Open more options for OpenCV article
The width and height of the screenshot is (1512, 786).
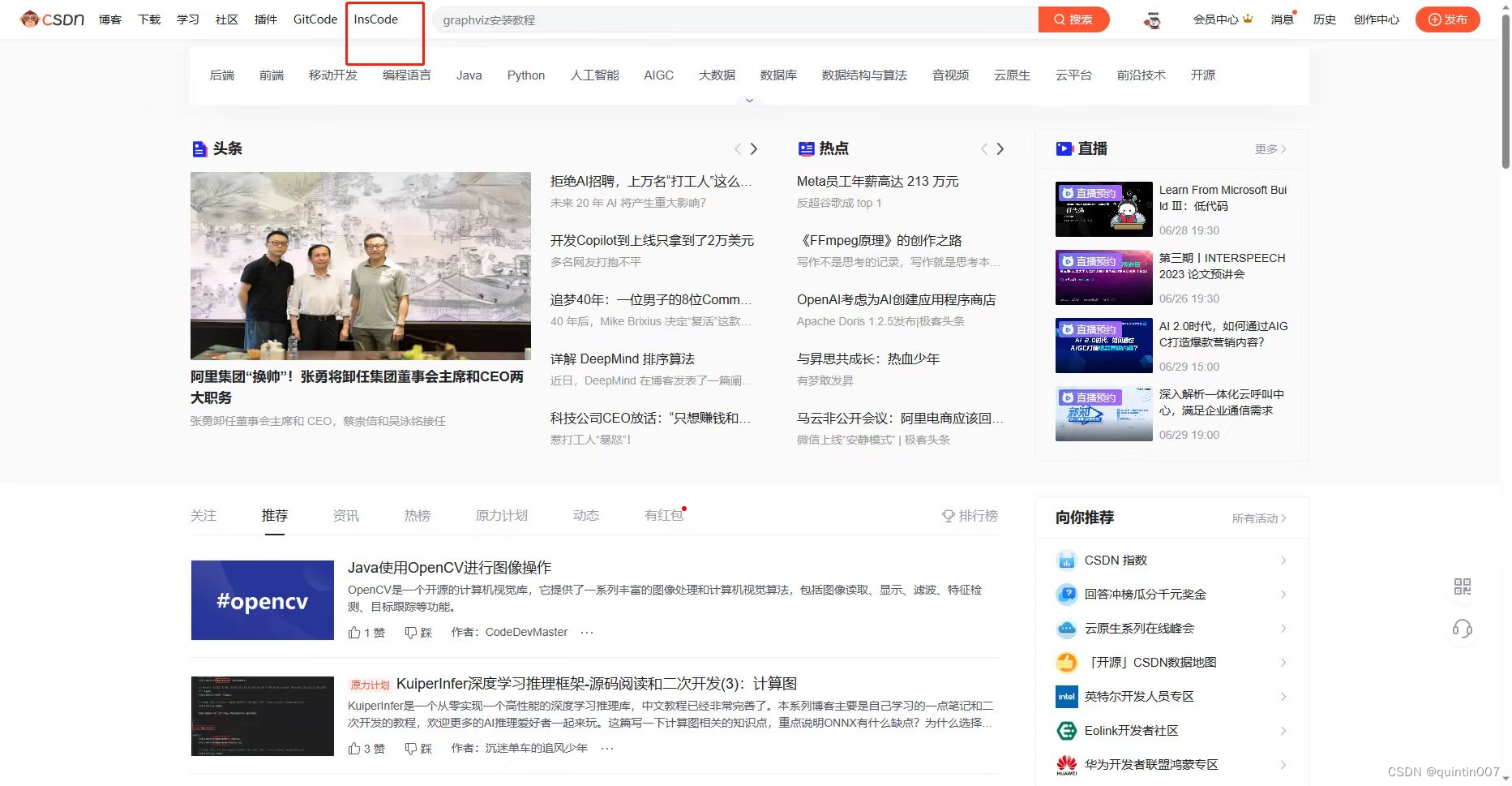[x=587, y=633]
